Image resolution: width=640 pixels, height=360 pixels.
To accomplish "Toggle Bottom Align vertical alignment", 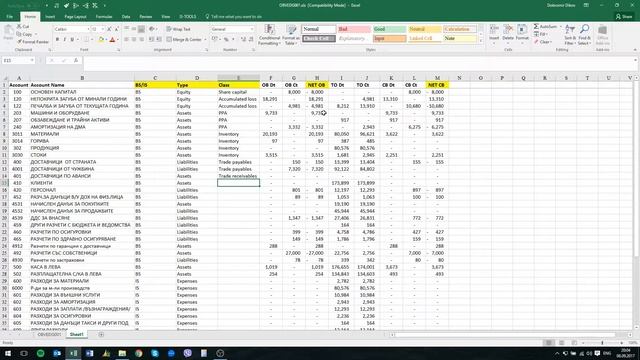I will tap(141, 29).
